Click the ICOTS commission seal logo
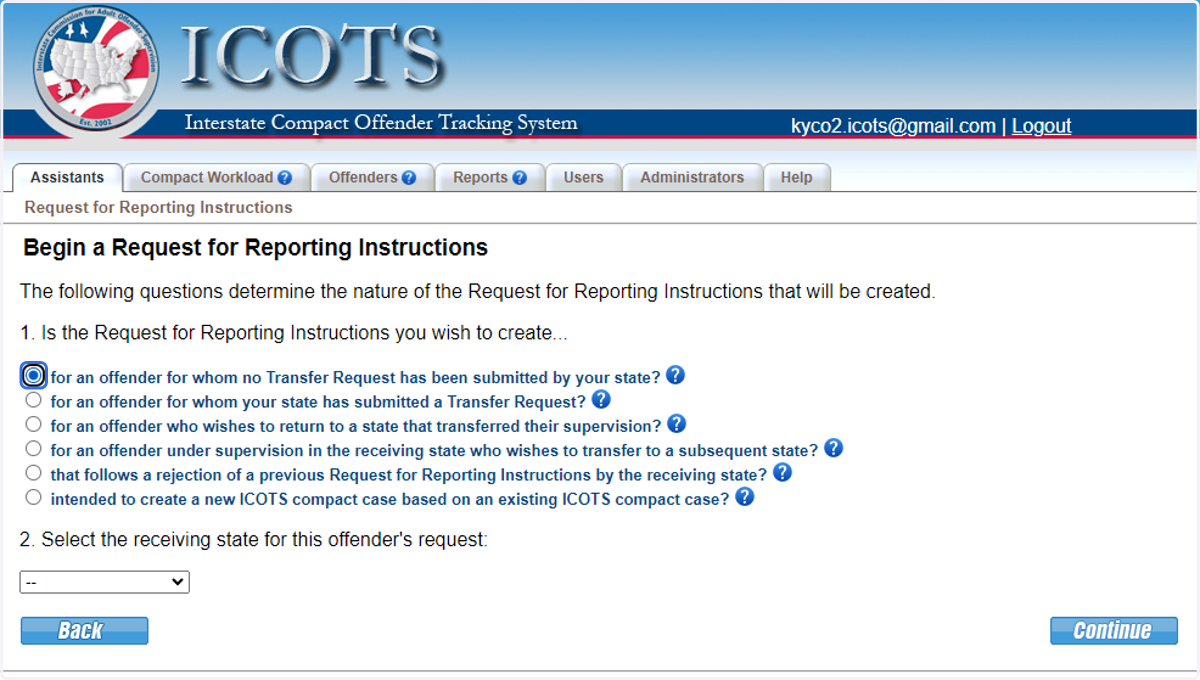The image size is (1200, 680). [x=97, y=70]
